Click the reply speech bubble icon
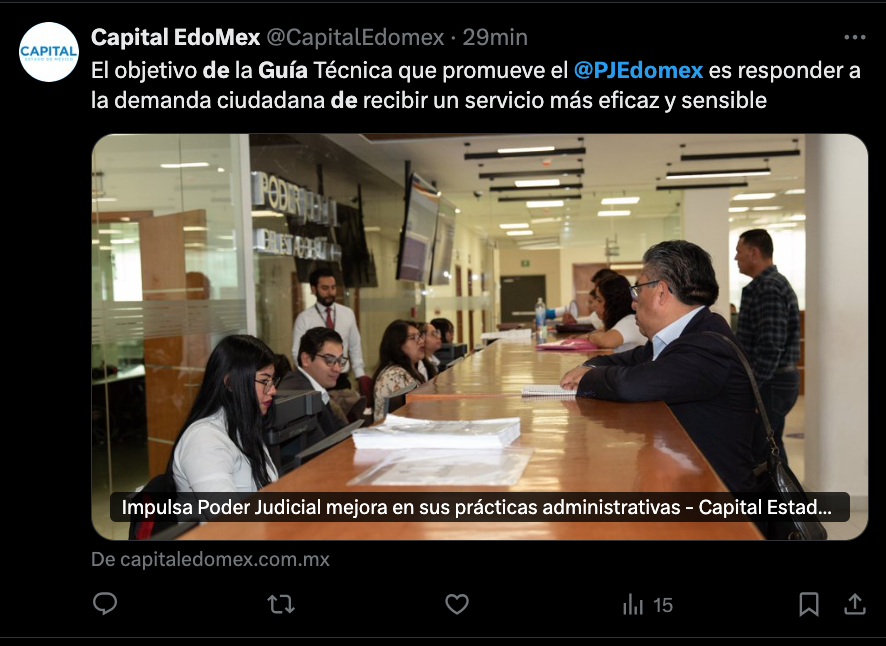 click(105, 604)
